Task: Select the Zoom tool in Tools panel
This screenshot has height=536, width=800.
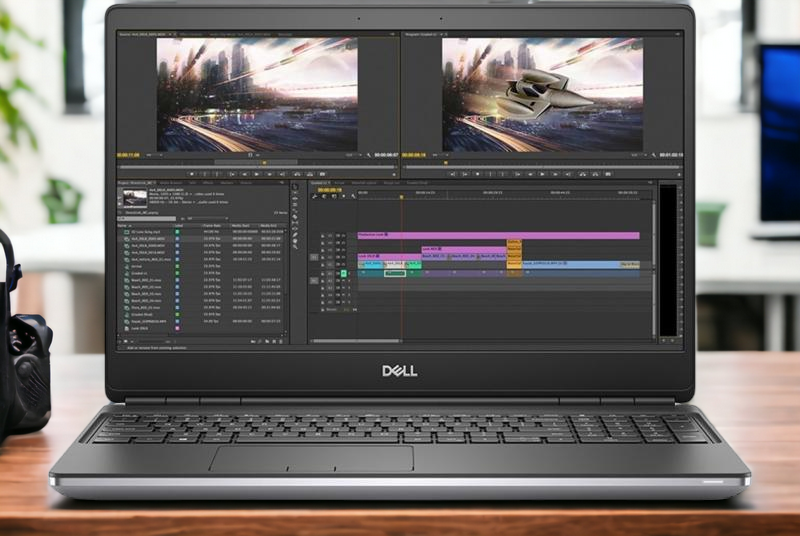Action: click(x=295, y=247)
